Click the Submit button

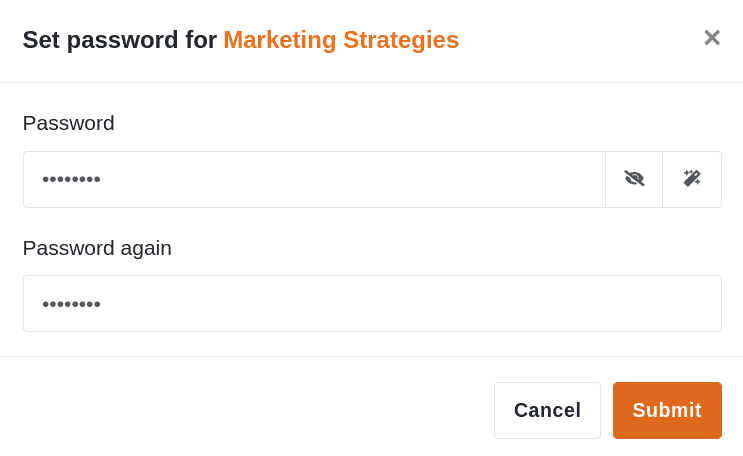[x=667, y=410]
